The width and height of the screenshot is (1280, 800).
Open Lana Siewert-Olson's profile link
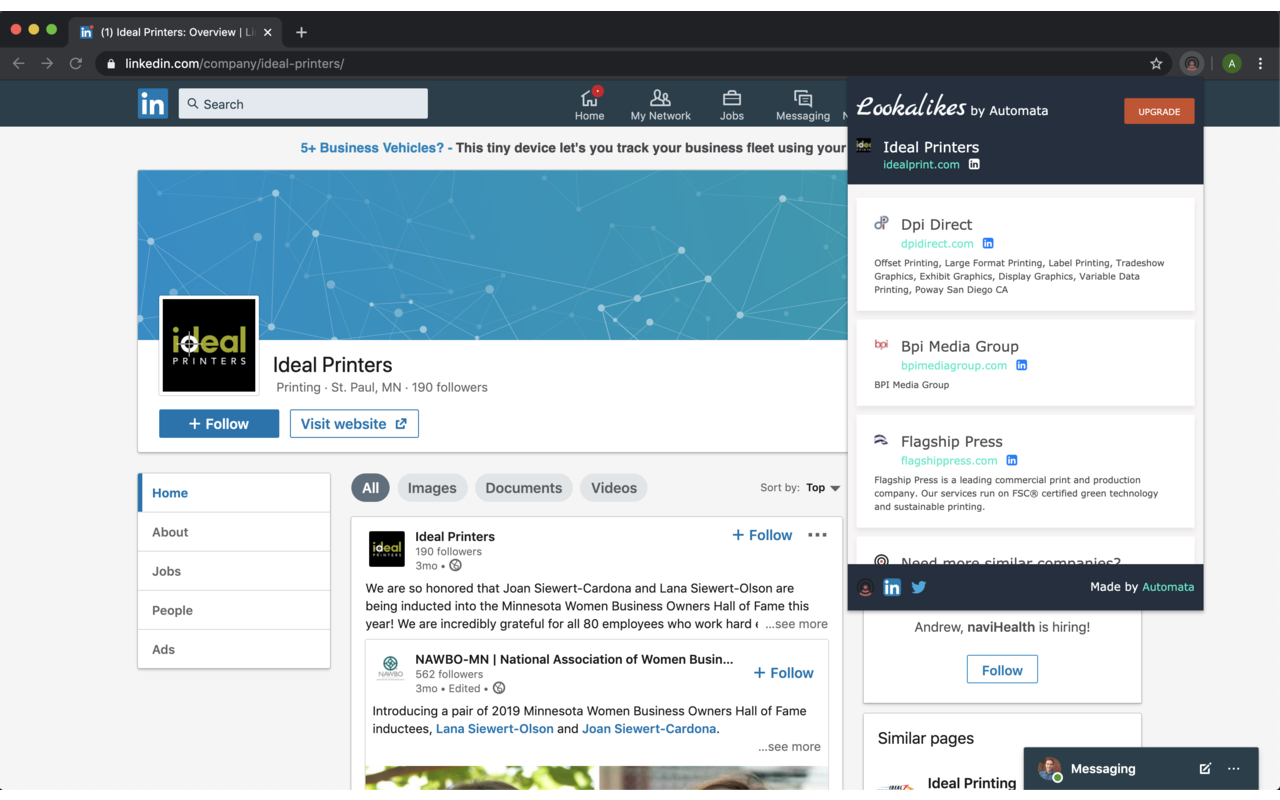click(494, 729)
